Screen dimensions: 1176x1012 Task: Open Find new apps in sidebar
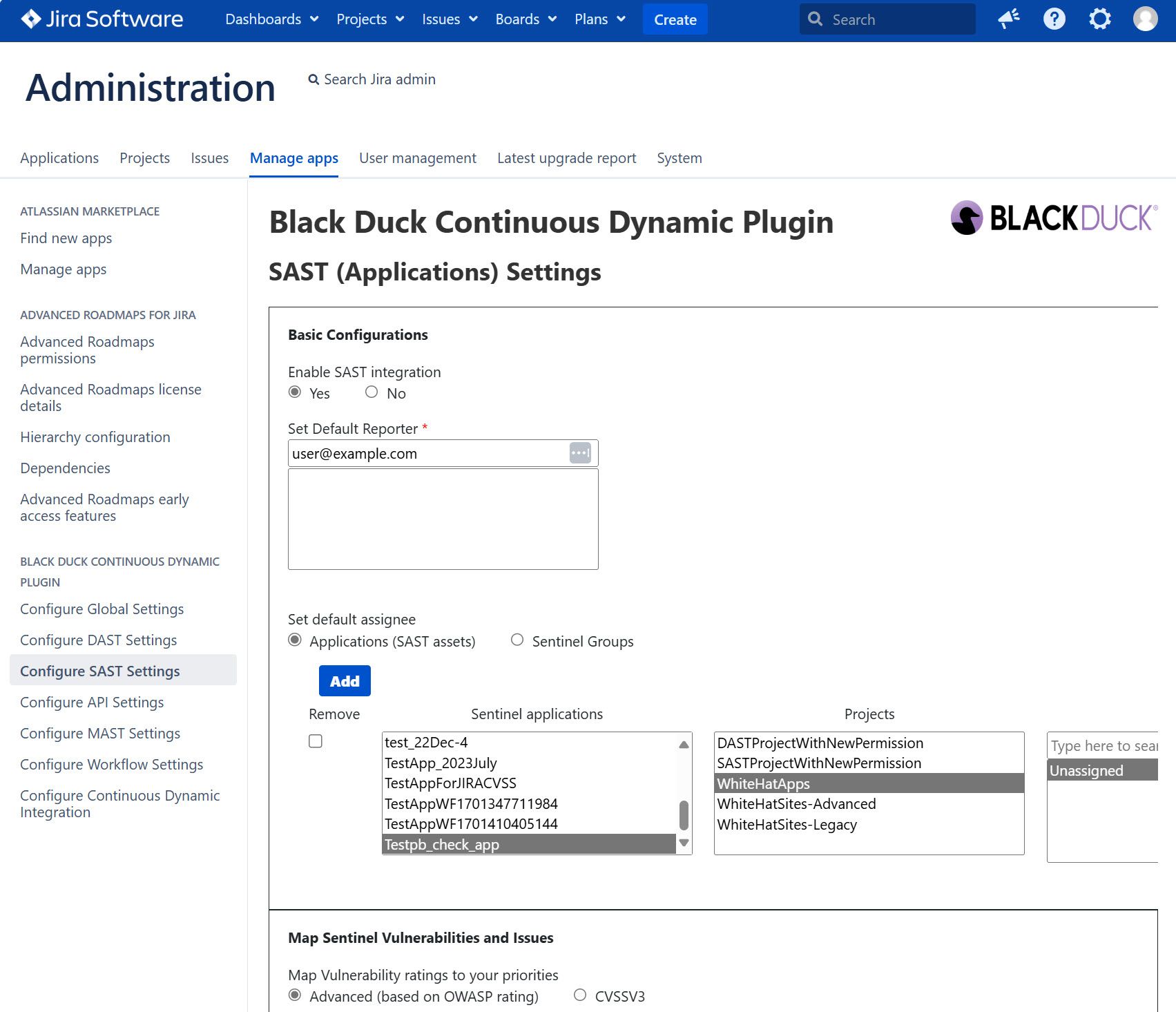pos(66,238)
